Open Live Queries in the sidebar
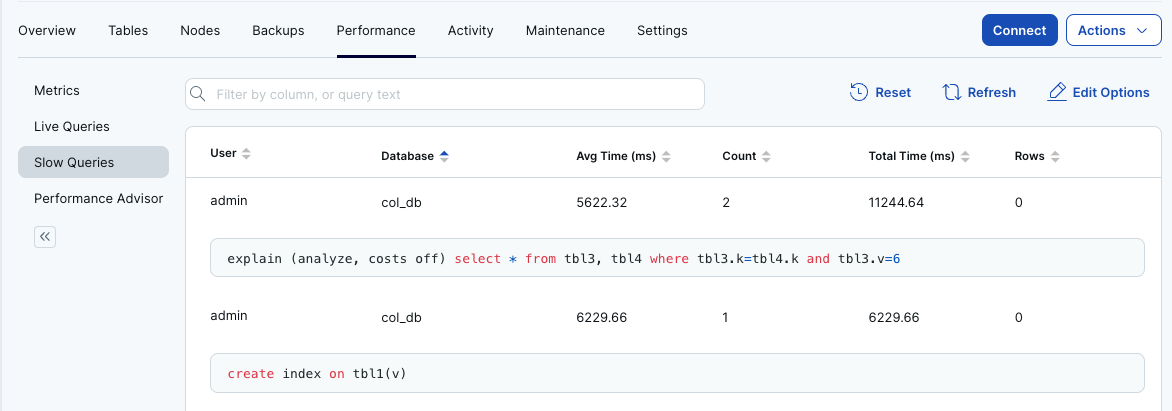 pos(72,126)
